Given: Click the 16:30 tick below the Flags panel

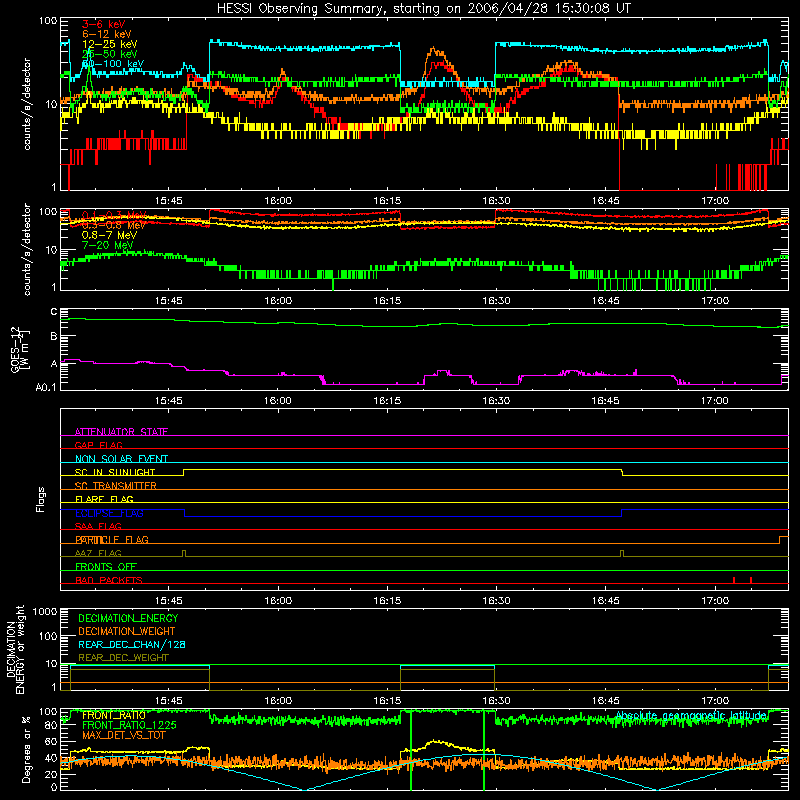Looking at the screenshot, I should [496, 601].
